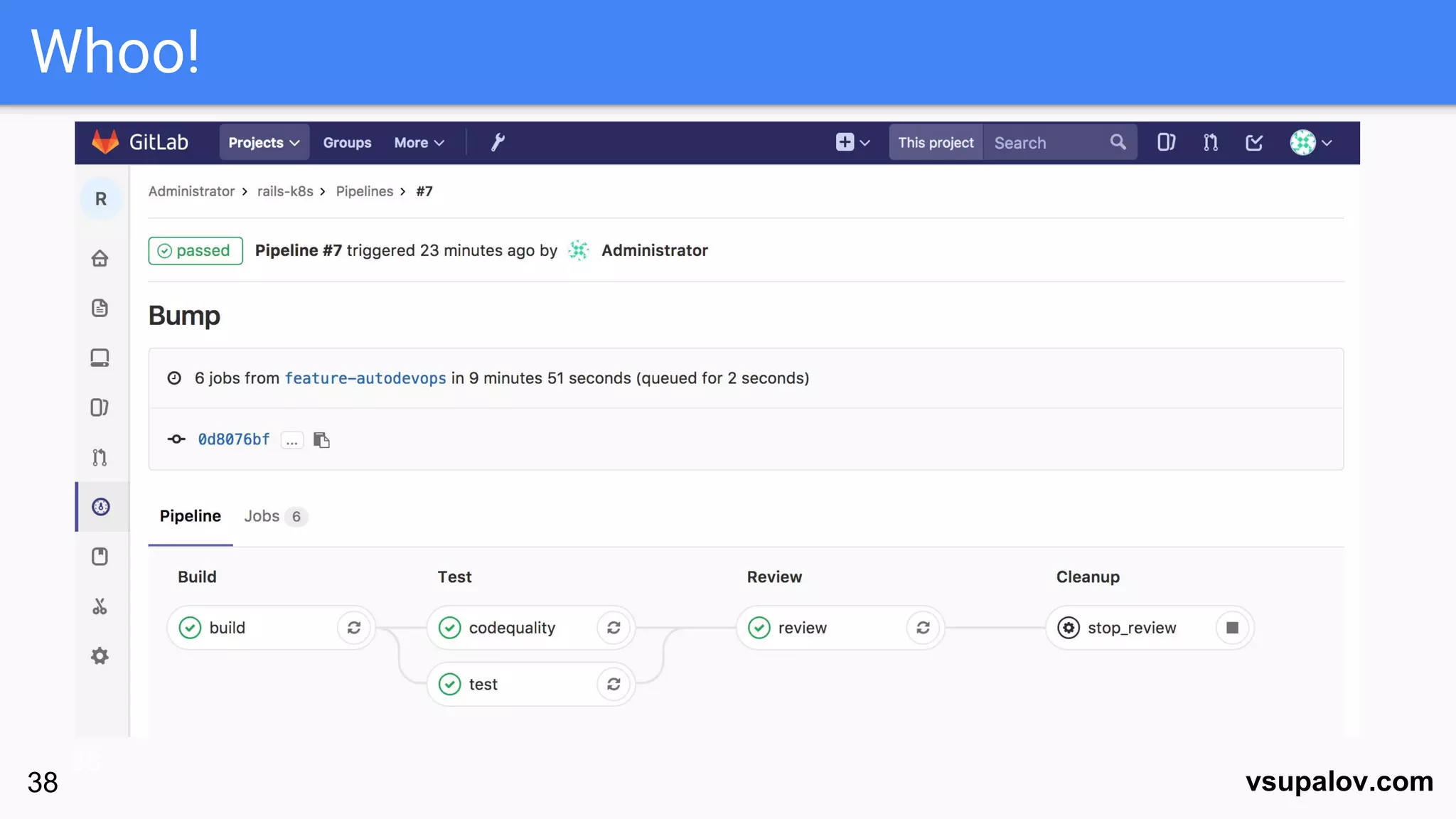Open the todos icon in the top bar
1456x819 pixels.
[1254, 143]
